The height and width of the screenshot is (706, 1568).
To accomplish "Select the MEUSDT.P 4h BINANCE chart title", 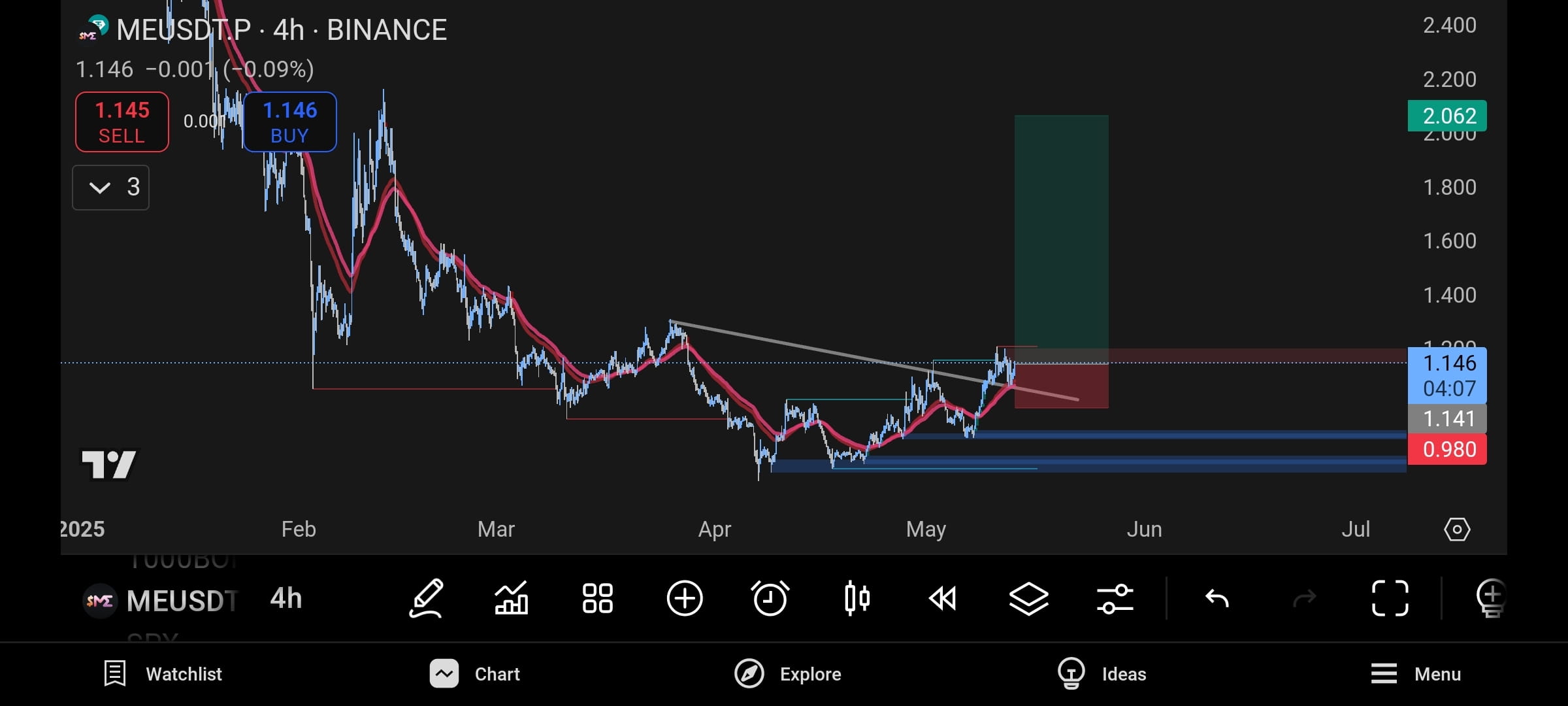I will click(282, 30).
